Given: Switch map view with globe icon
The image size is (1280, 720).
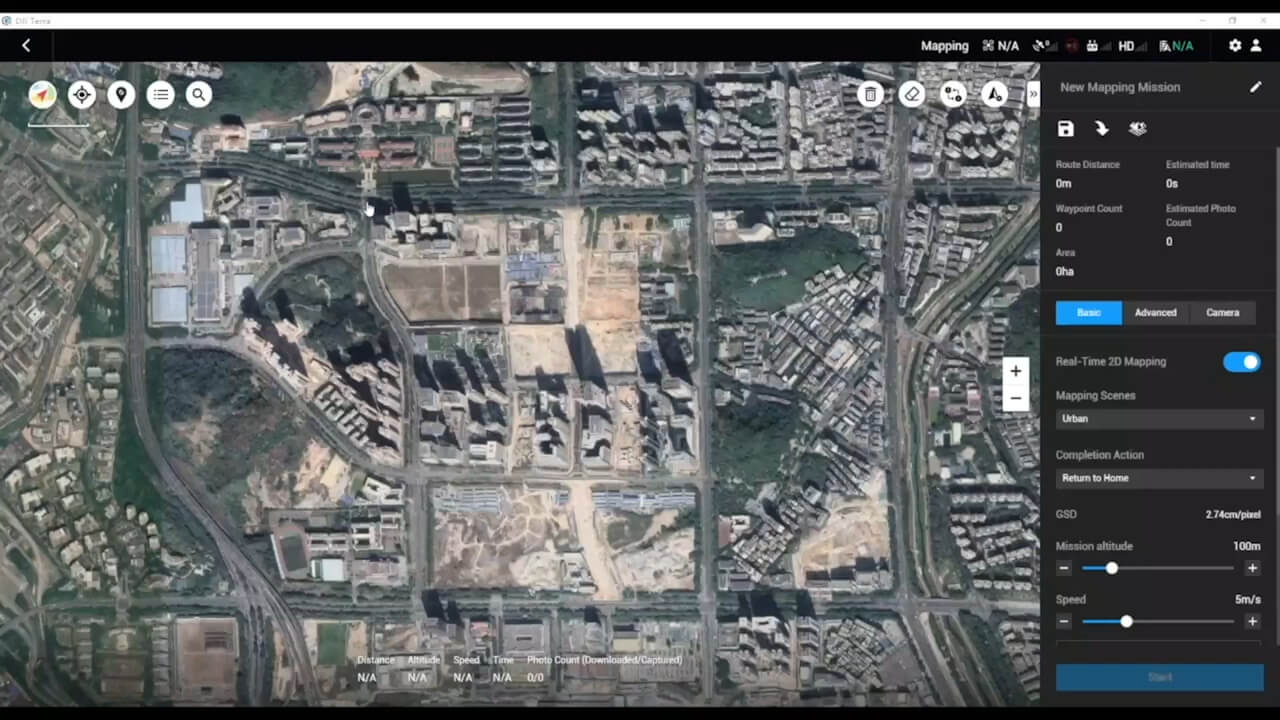Looking at the screenshot, I should (42, 94).
